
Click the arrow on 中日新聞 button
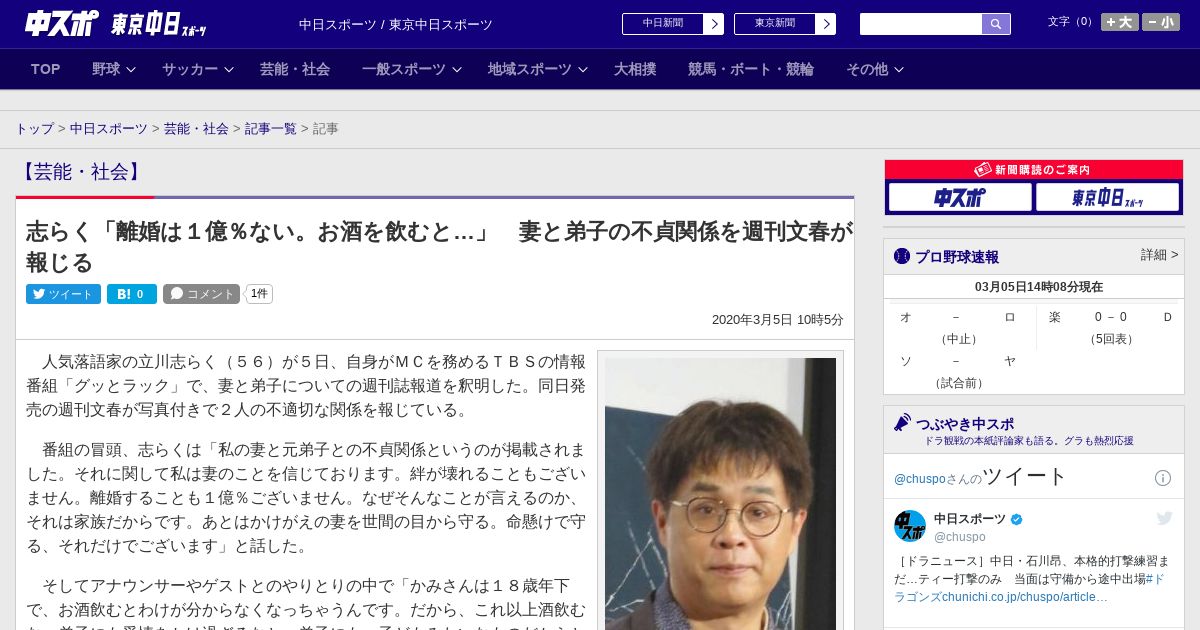pos(713,24)
